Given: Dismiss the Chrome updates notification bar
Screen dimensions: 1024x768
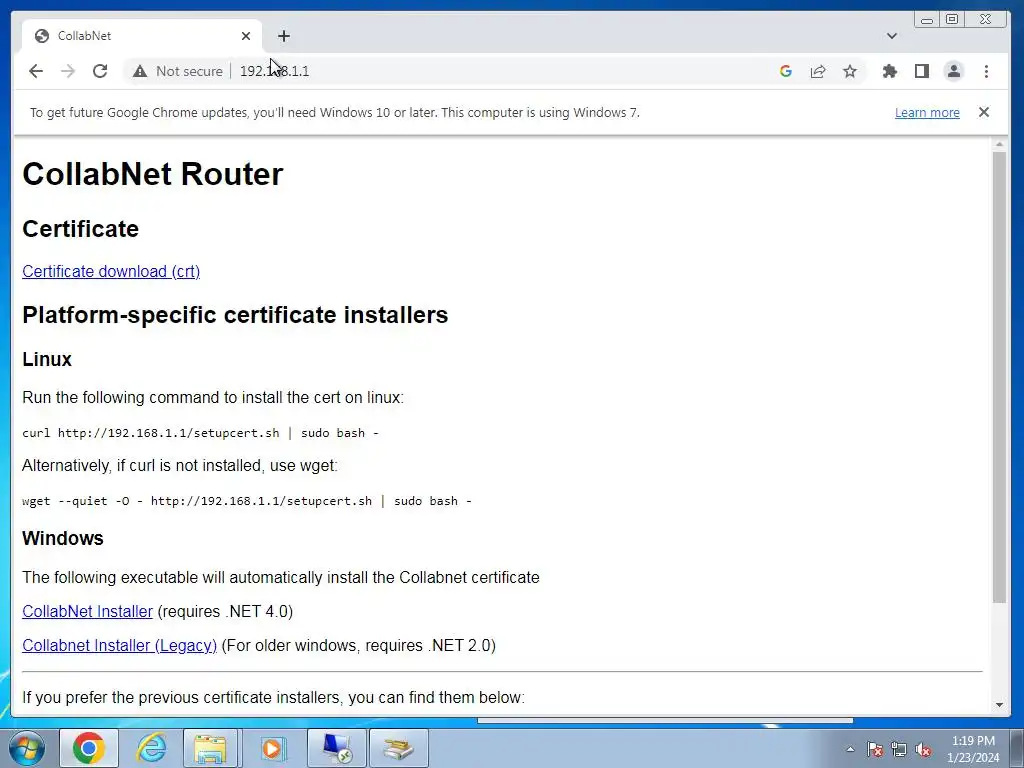Looking at the screenshot, I should point(984,112).
